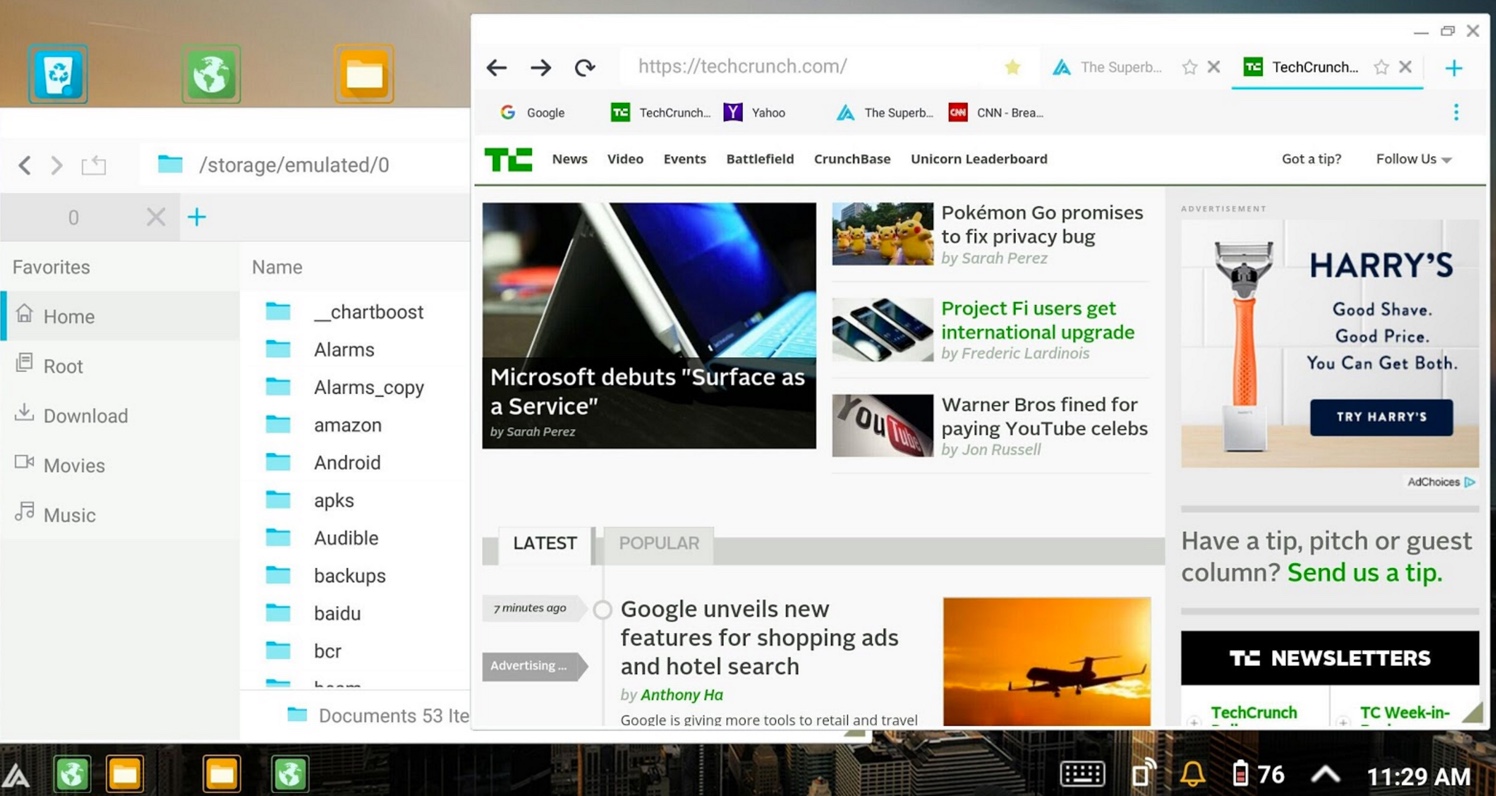Click the file manager up-directory icon

94,165
